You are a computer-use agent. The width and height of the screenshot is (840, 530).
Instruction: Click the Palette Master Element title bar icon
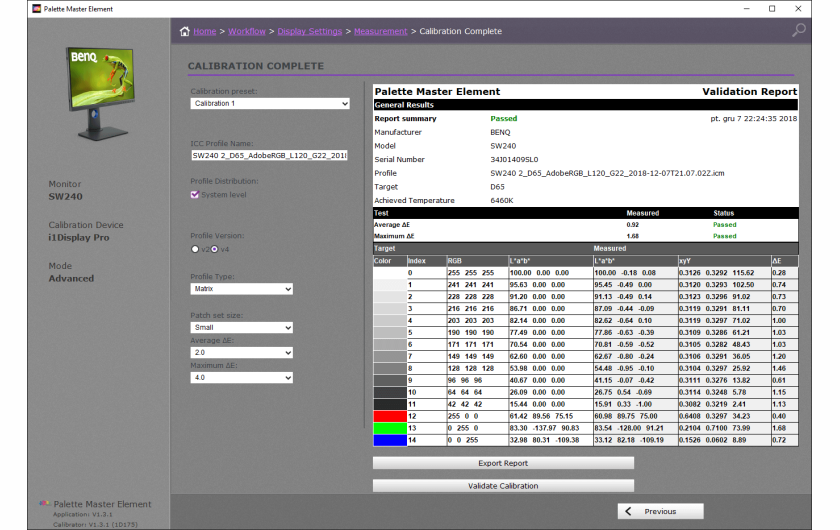[x=36, y=9]
